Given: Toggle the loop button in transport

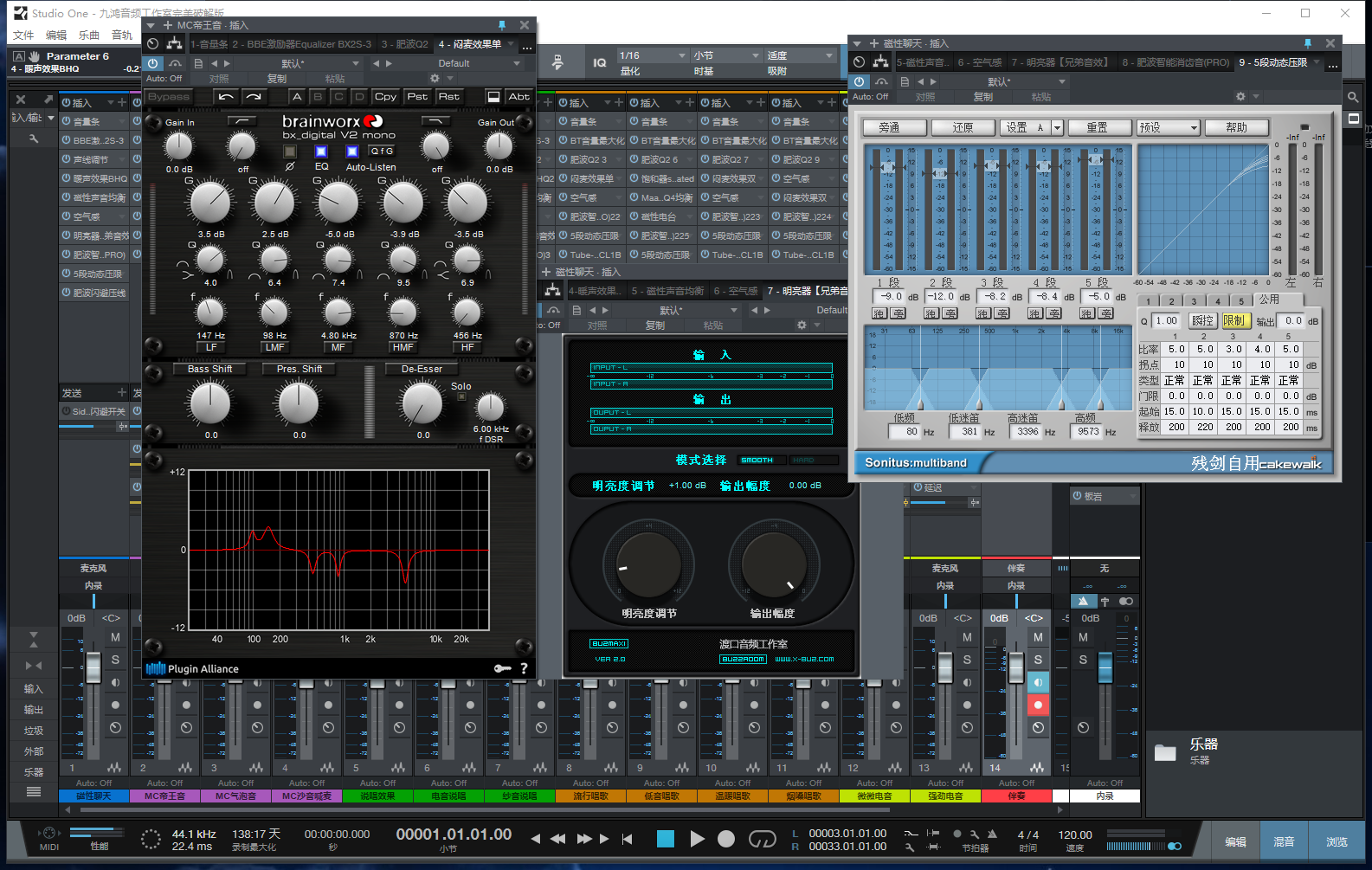Looking at the screenshot, I should tap(762, 839).
